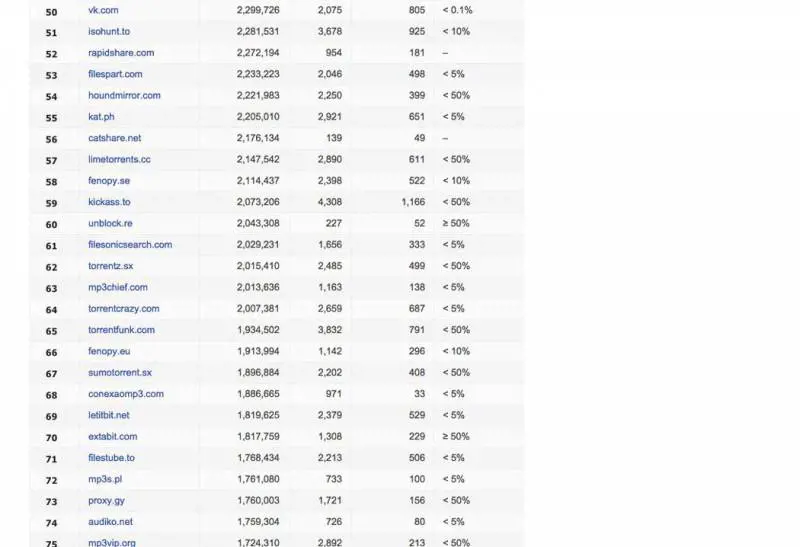Viewport: 800px width, 547px height.
Task: Open limetorrents.cc link
Action: click(119, 160)
